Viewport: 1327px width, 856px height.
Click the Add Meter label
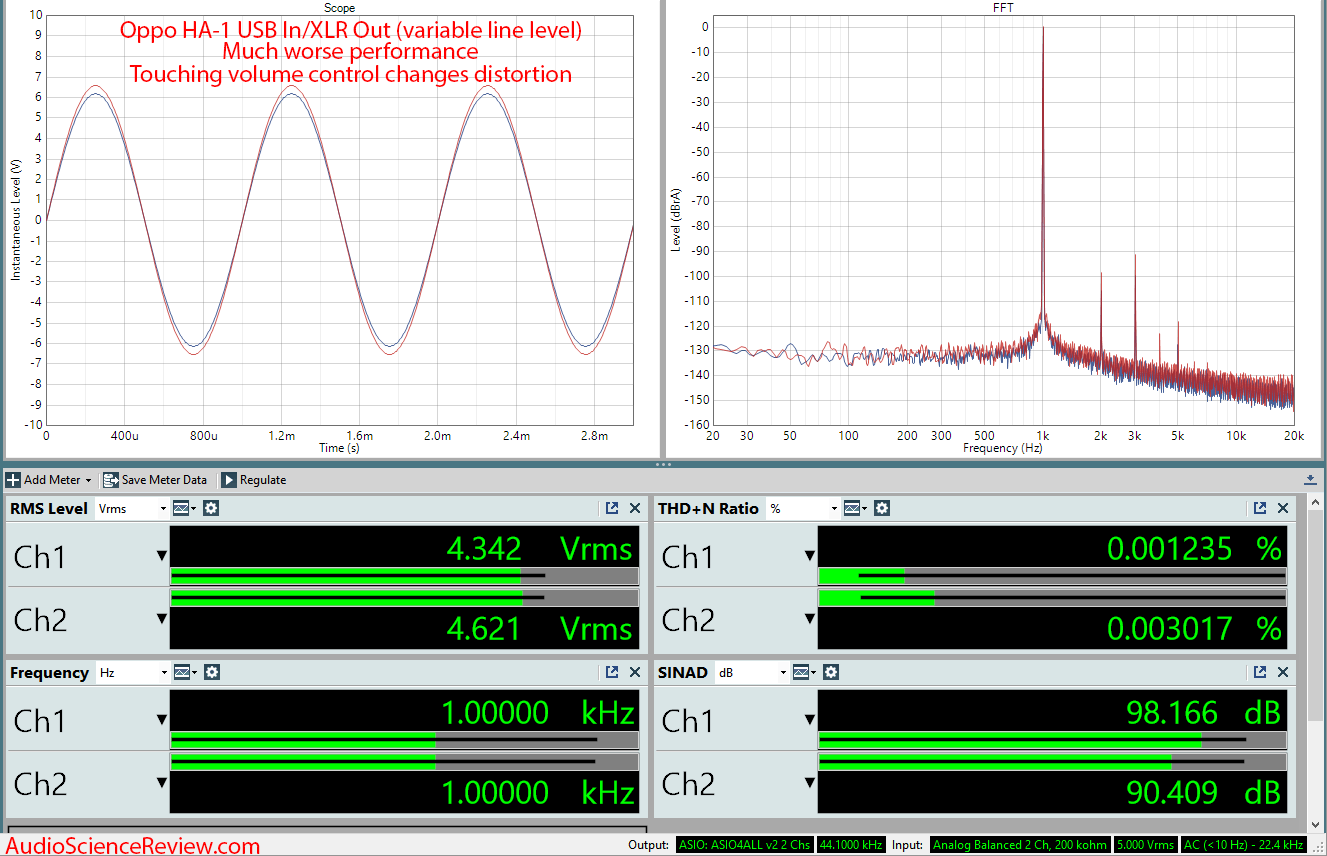pos(52,480)
